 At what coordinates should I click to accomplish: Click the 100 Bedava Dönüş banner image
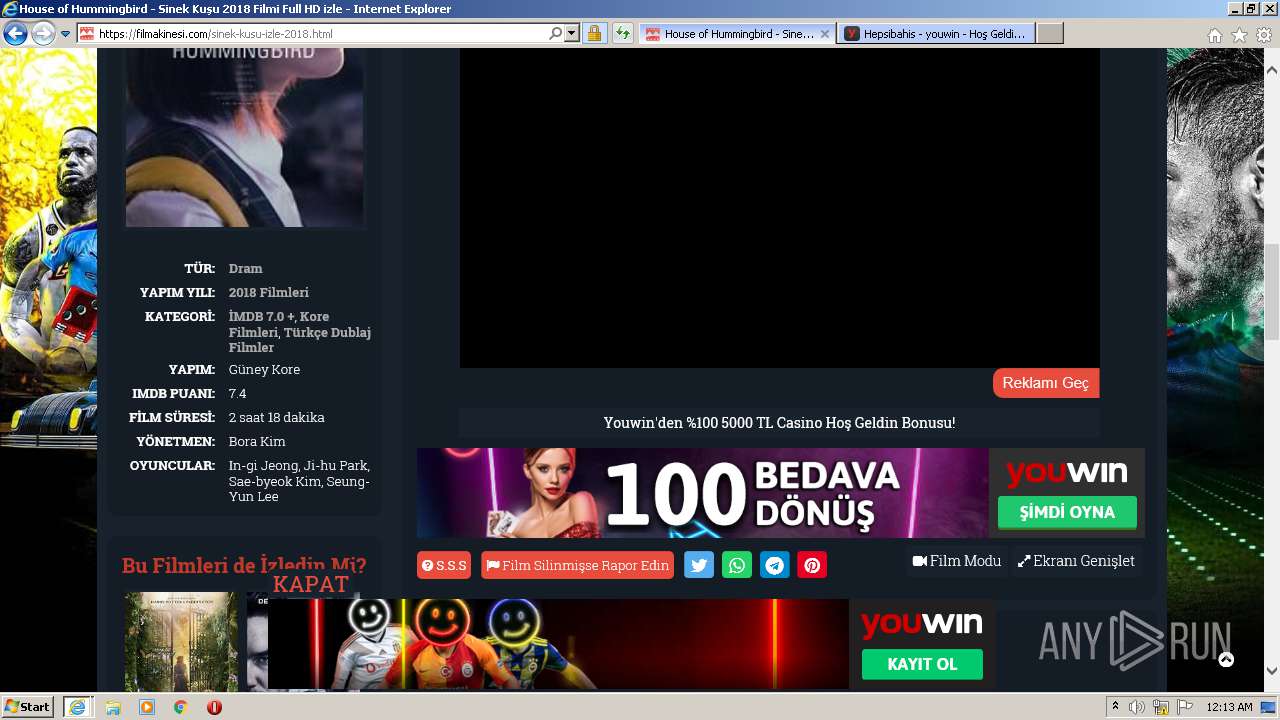point(703,493)
